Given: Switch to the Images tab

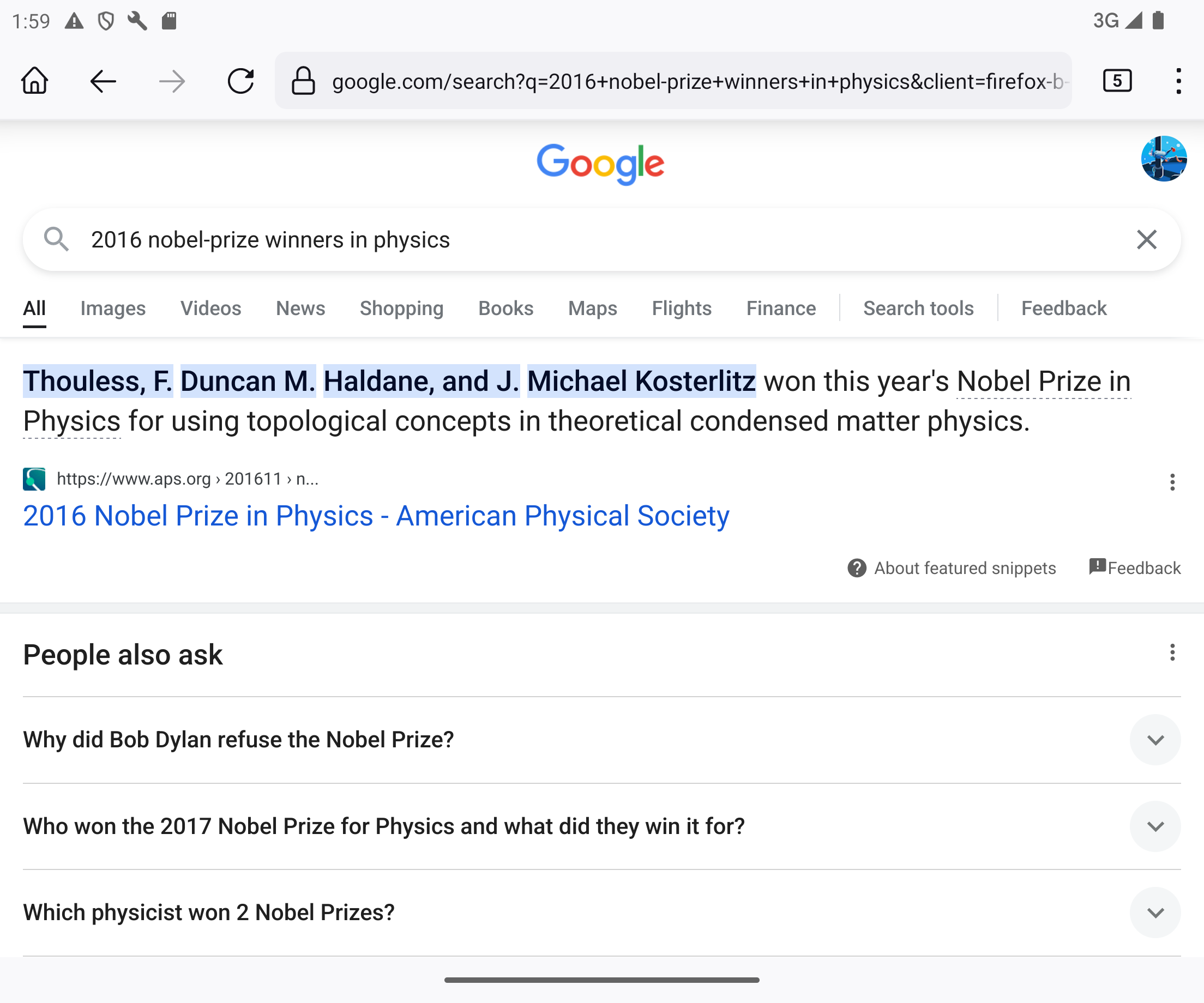Looking at the screenshot, I should (113, 309).
